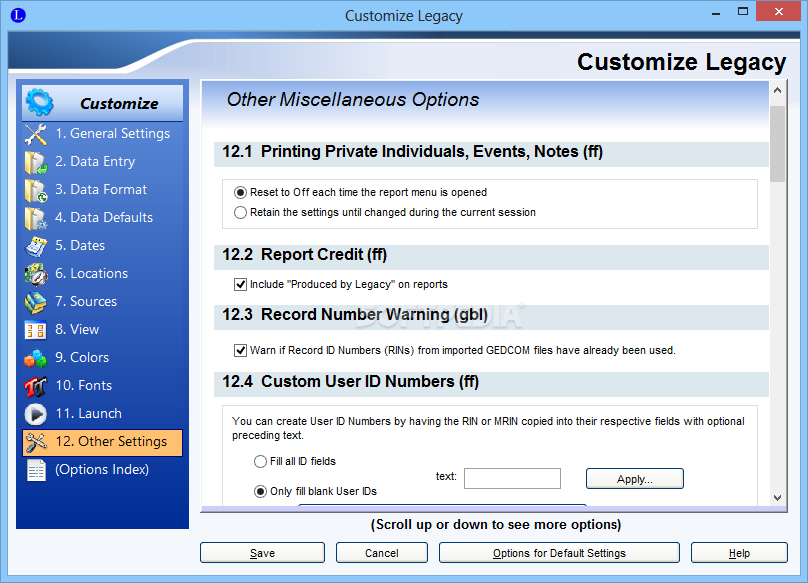The height and width of the screenshot is (583, 808).
Task: Click the General Settings crossed tools icon
Action: click(x=36, y=134)
